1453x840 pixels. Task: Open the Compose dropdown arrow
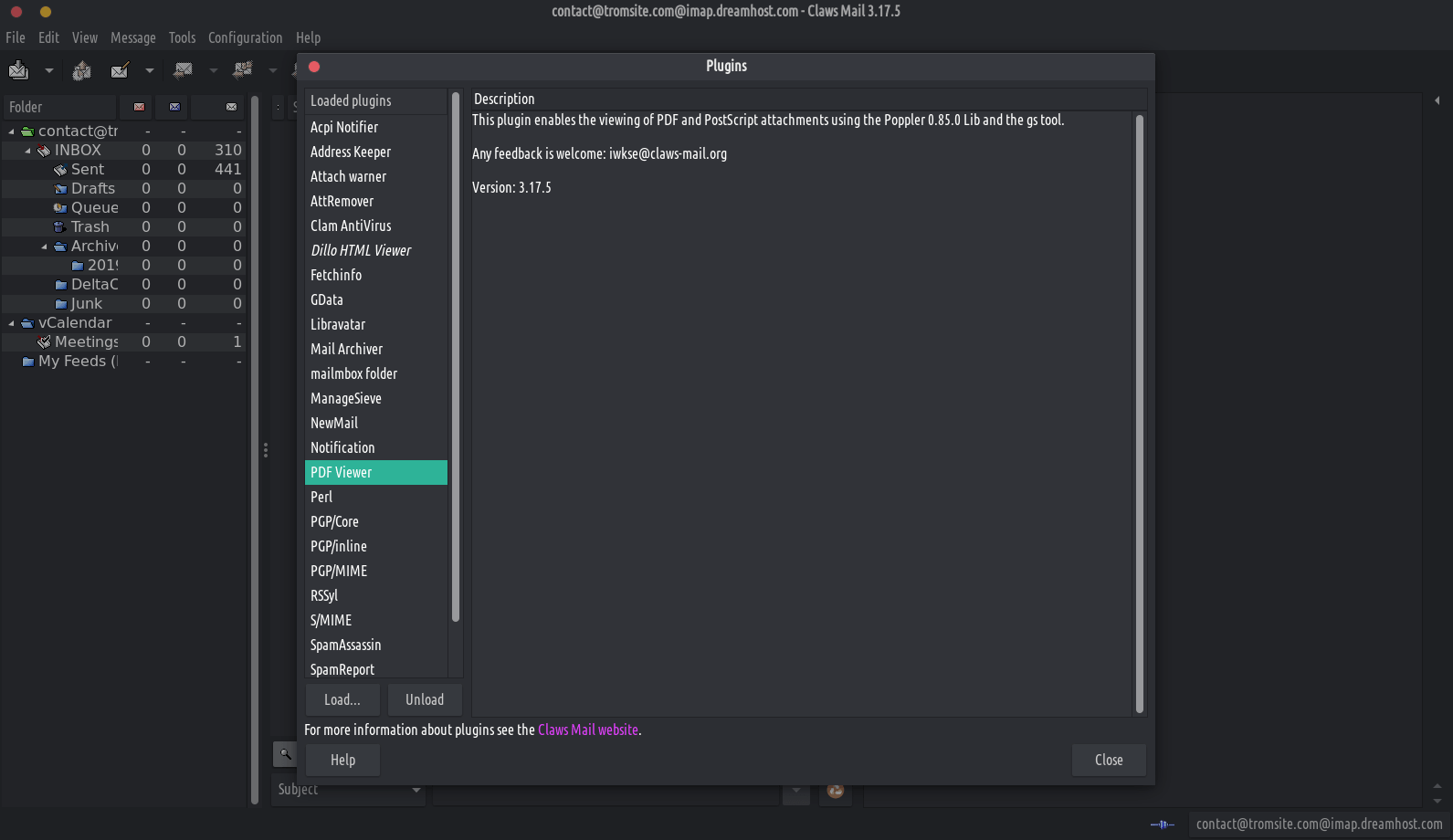tap(150, 70)
